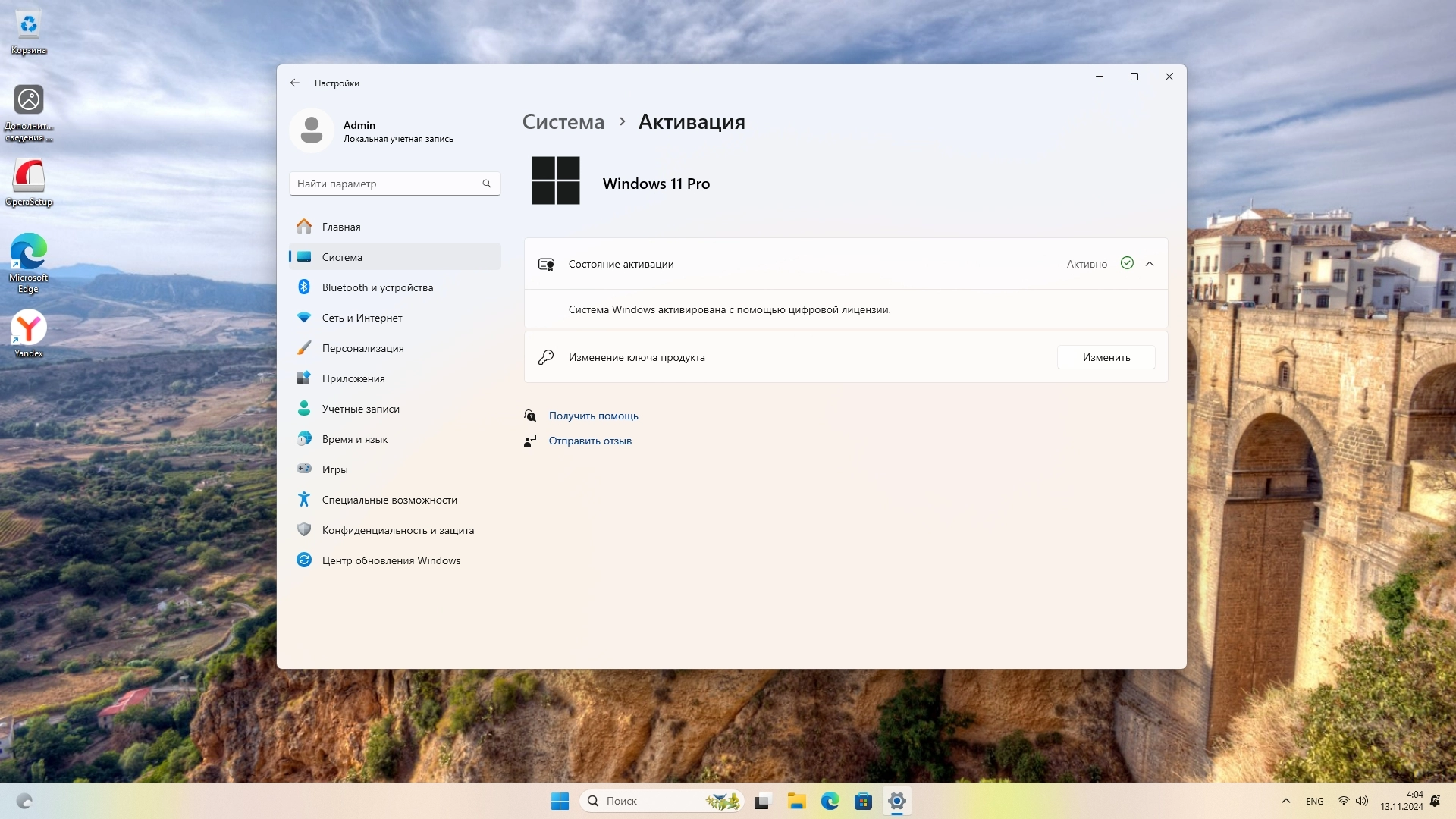Collapse the activation status section
This screenshot has width=1456, height=819.
point(1150,264)
